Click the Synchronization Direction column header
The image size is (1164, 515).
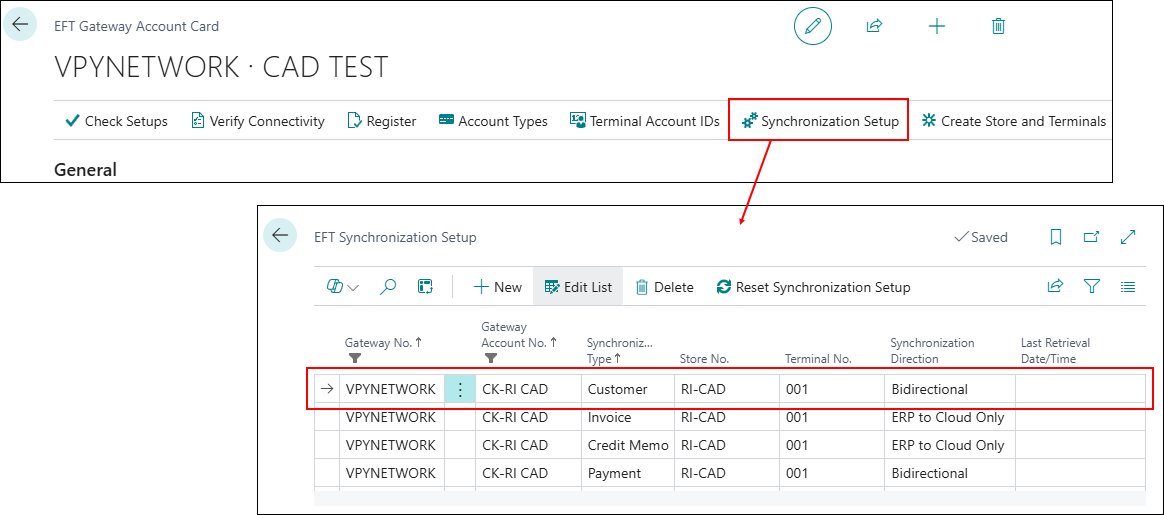[x=932, y=351]
